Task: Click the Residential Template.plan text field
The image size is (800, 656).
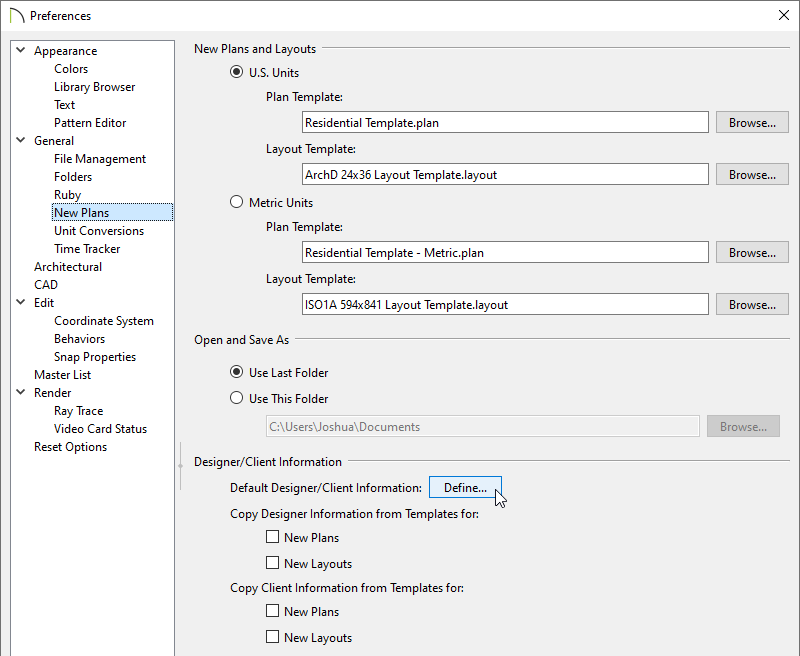Action: (505, 122)
